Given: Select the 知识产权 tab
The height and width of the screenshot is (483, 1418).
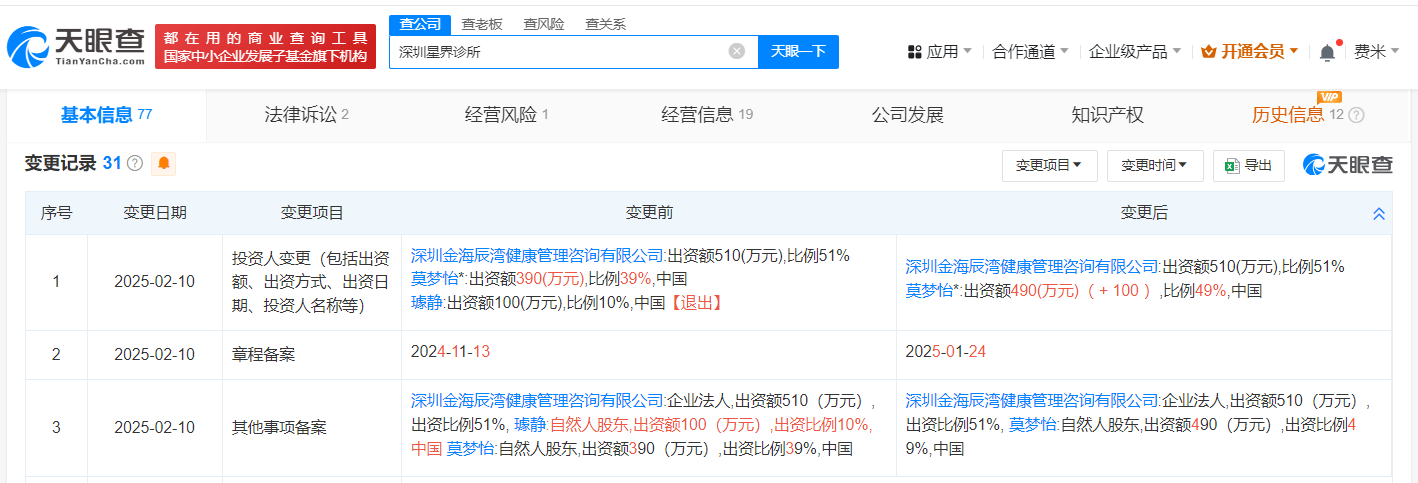Looking at the screenshot, I should click(x=1107, y=115).
